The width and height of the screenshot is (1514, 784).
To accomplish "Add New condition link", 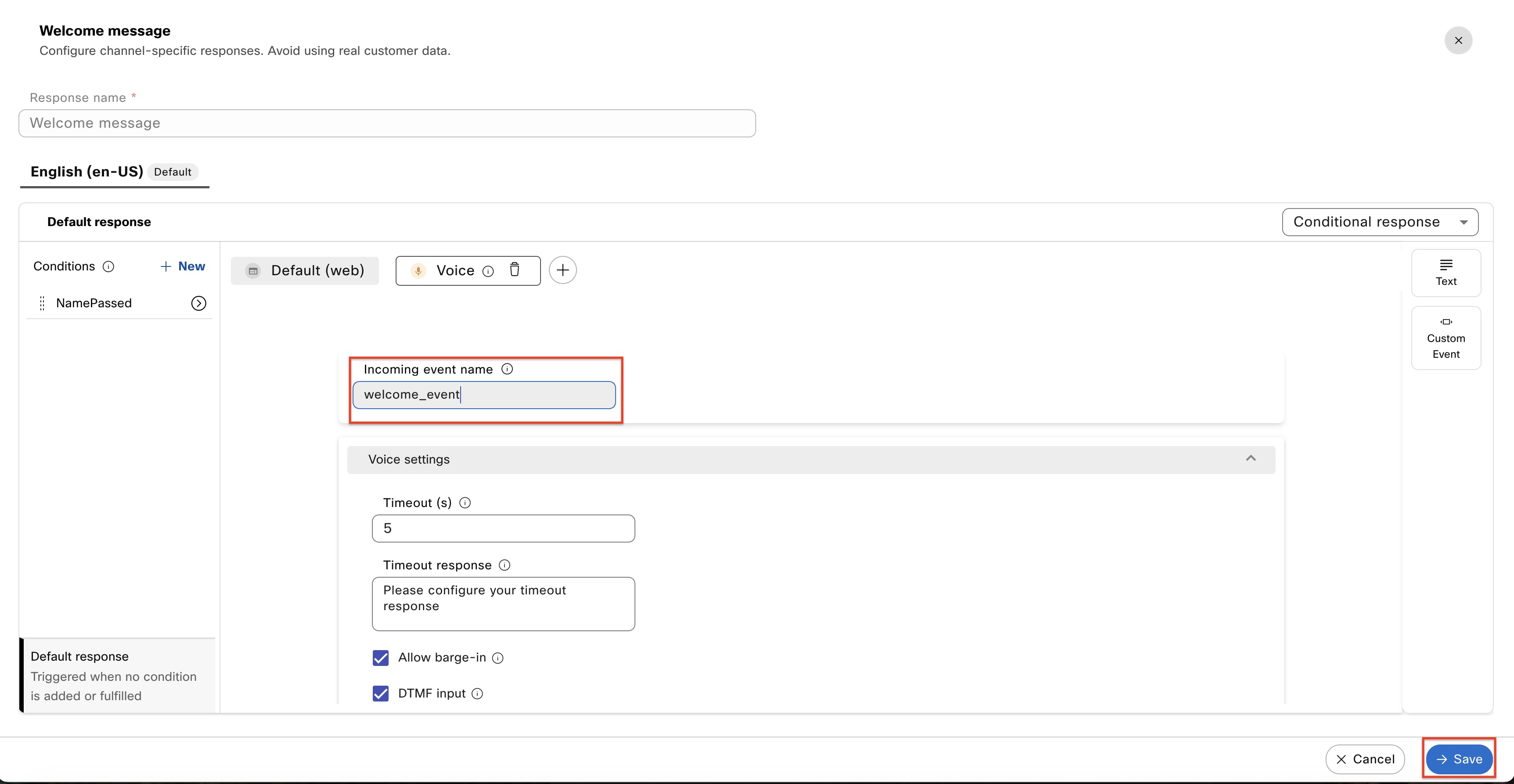I will 183,266.
